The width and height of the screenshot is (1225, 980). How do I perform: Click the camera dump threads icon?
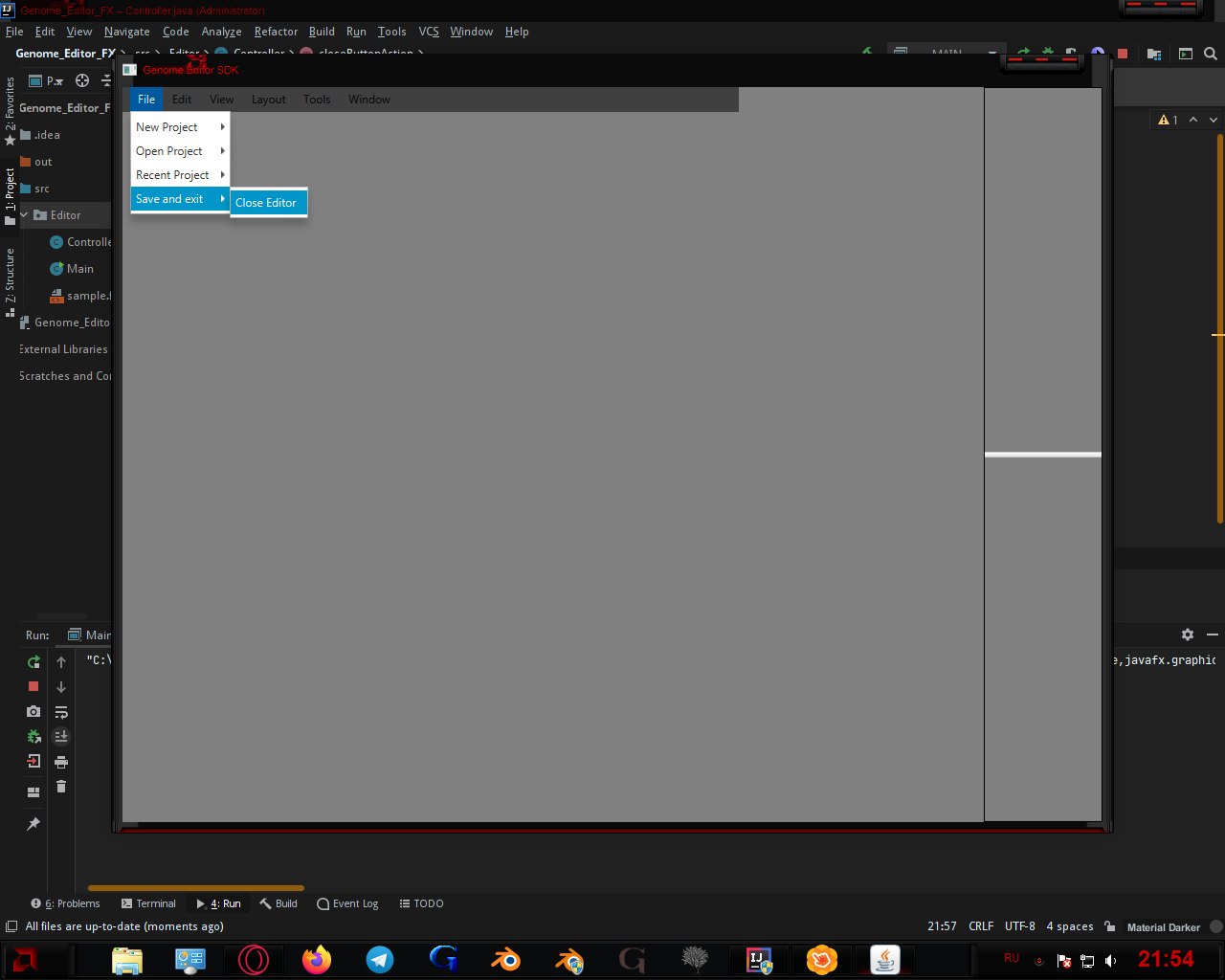(x=33, y=711)
